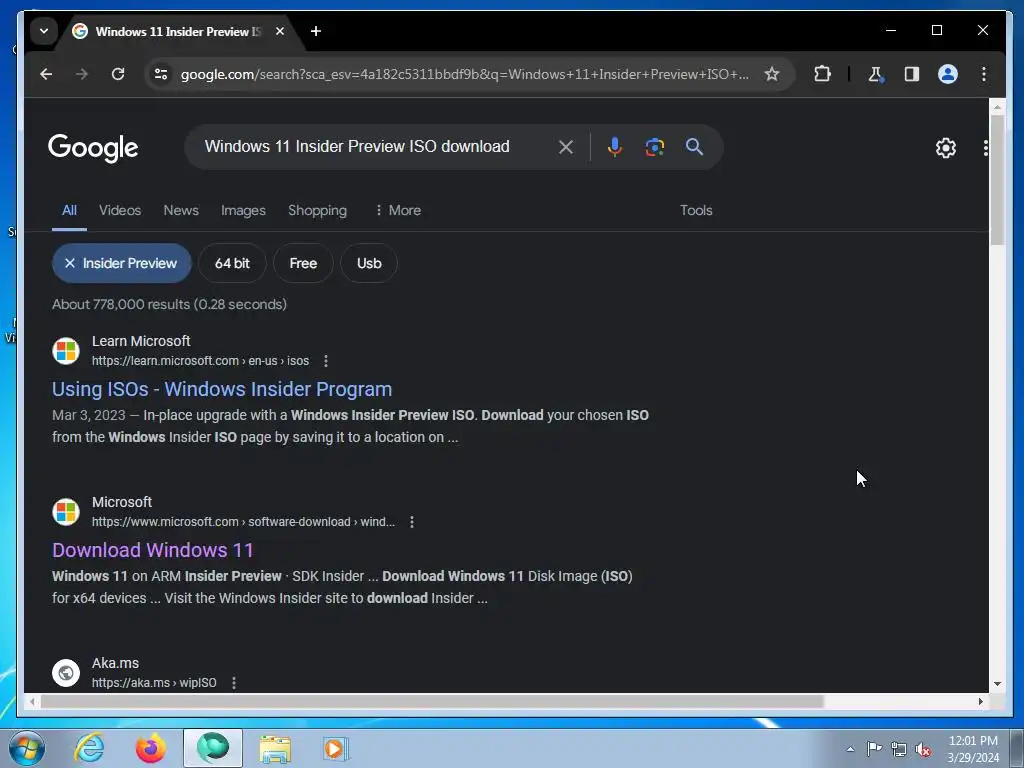
Task: Switch to the Videos tab
Action: coord(120,210)
